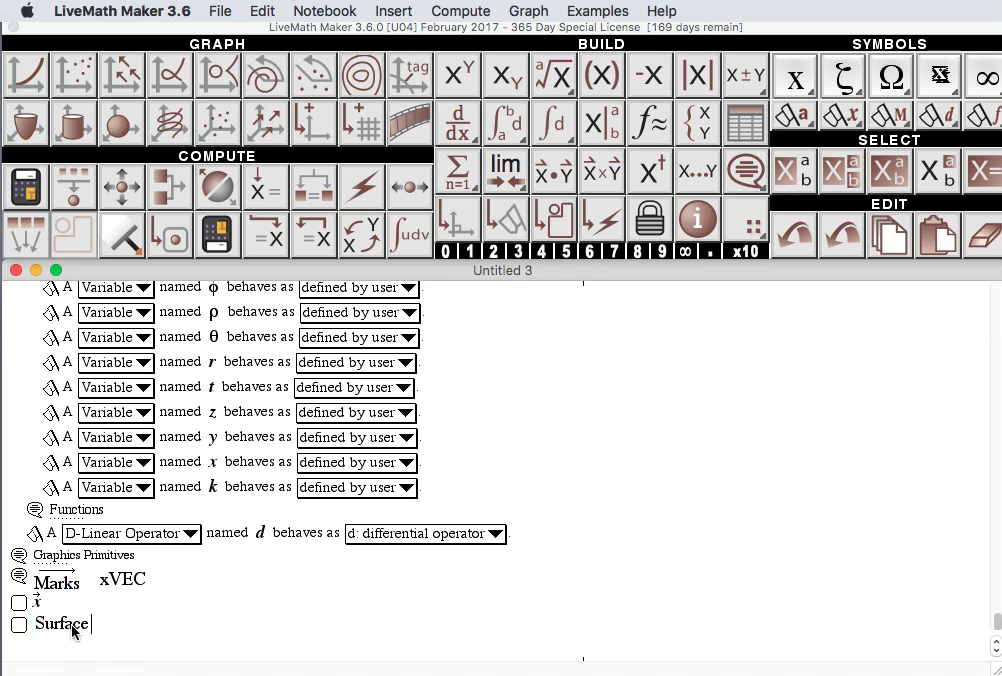This screenshot has height=676, width=1002.
Task: Open the D-Linear Operator dropdown
Action: [131, 533]
